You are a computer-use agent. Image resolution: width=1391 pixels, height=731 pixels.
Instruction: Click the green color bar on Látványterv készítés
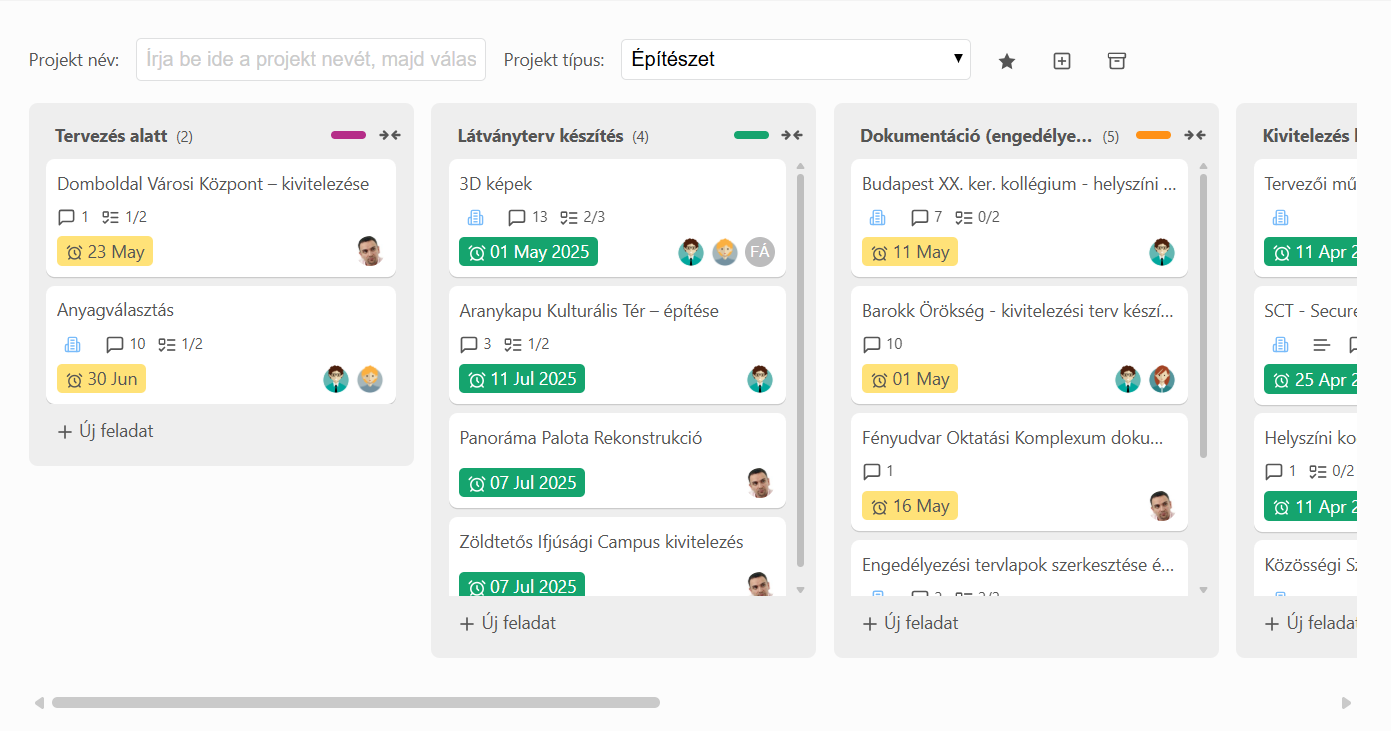click(751, 134)
